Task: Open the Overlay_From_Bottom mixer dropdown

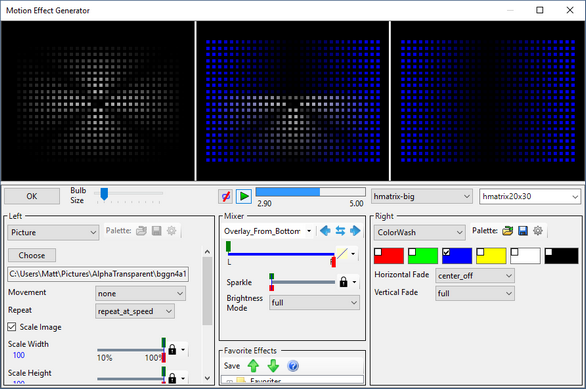Action: [268, 231]
